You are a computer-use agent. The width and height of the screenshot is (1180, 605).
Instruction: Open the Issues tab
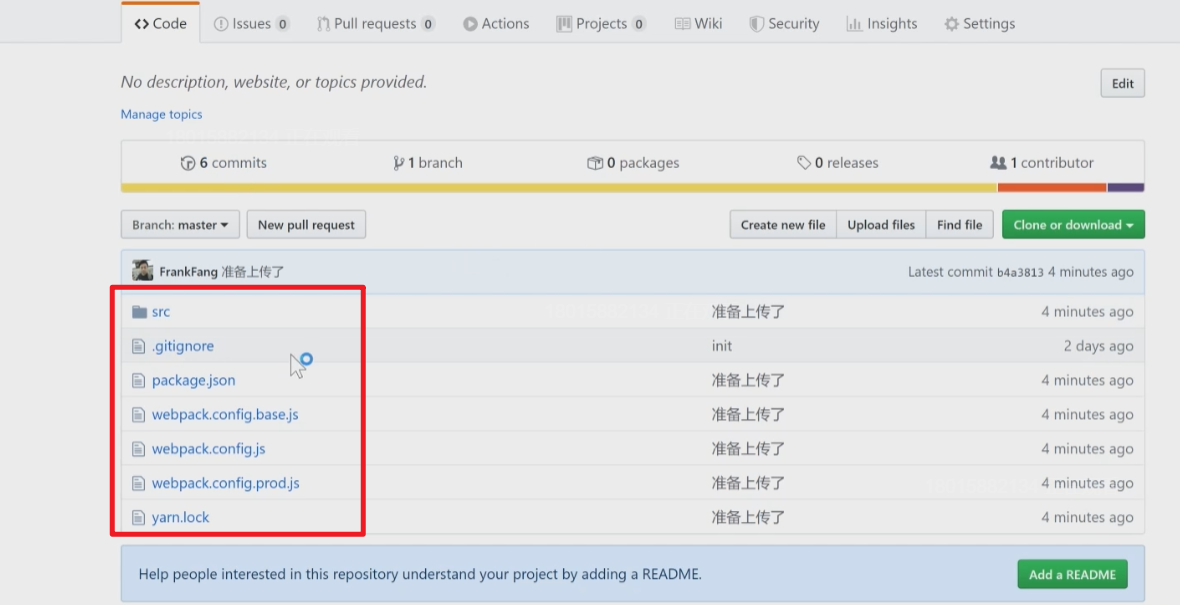coord(251,23)
